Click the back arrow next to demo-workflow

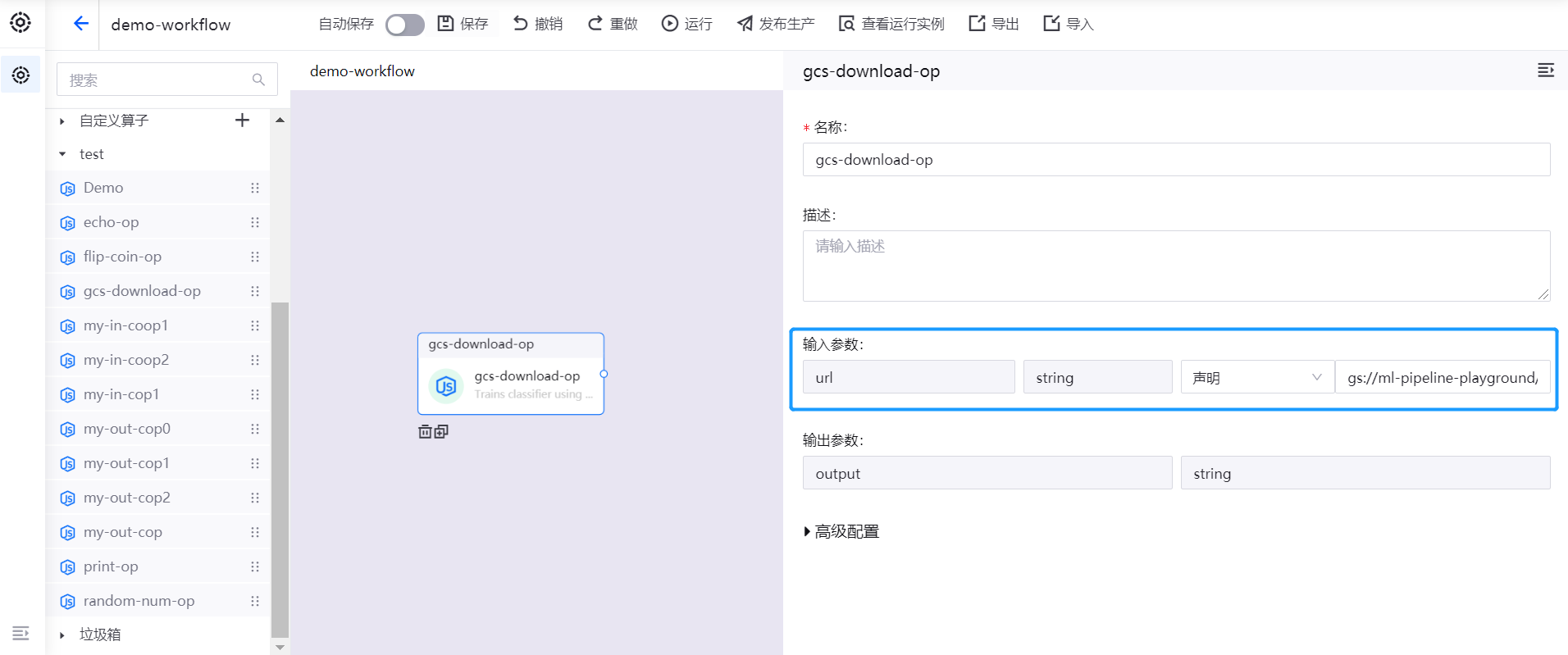(80, 24)
